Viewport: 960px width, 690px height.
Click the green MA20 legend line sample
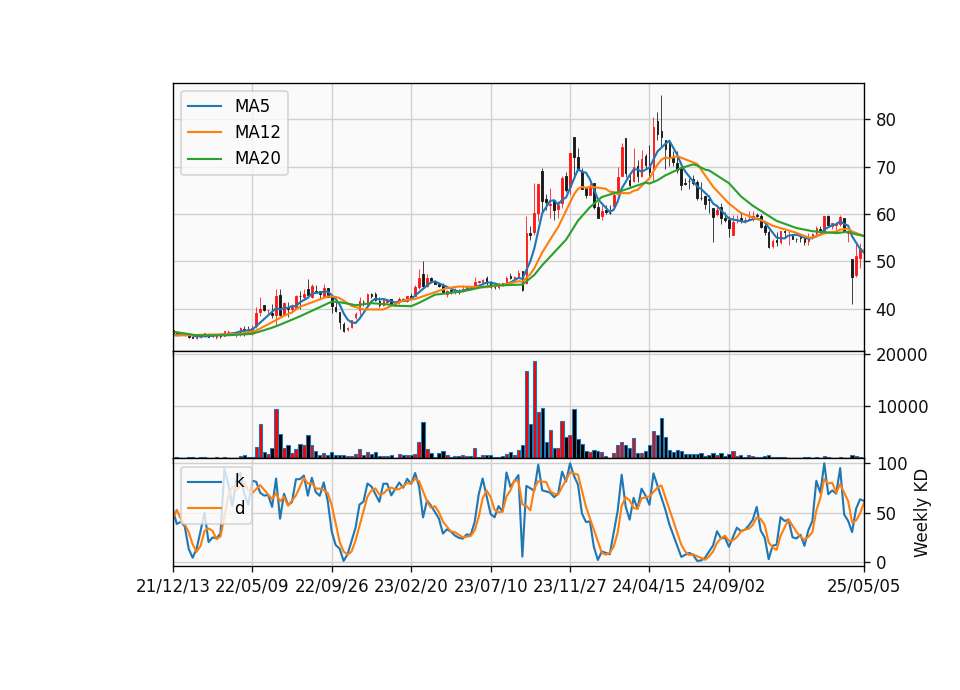pos(204,159)
